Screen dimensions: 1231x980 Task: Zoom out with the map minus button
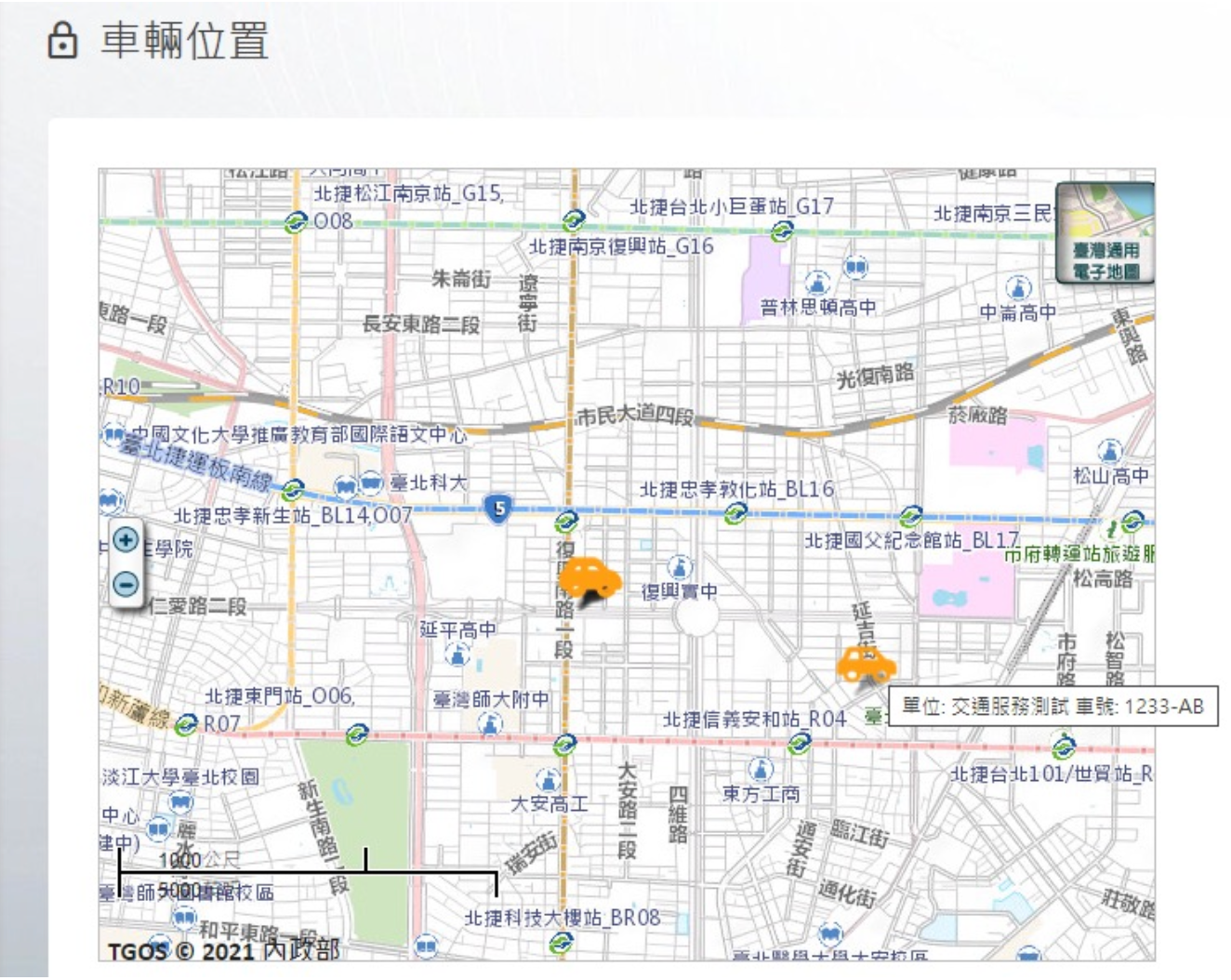click(126, 584)
